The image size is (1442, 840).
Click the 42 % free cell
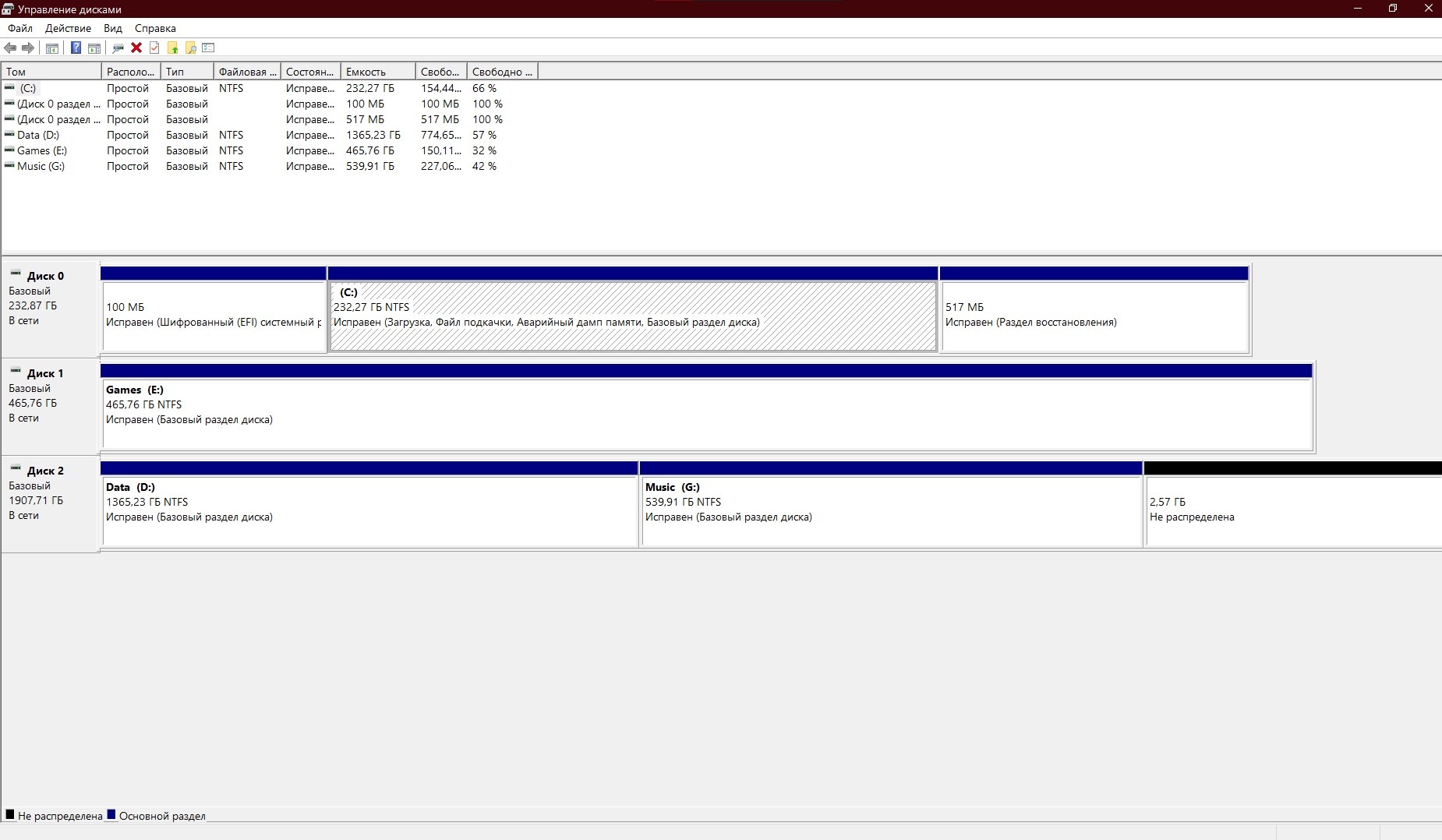pyautogui.click(x=484, y=166)
